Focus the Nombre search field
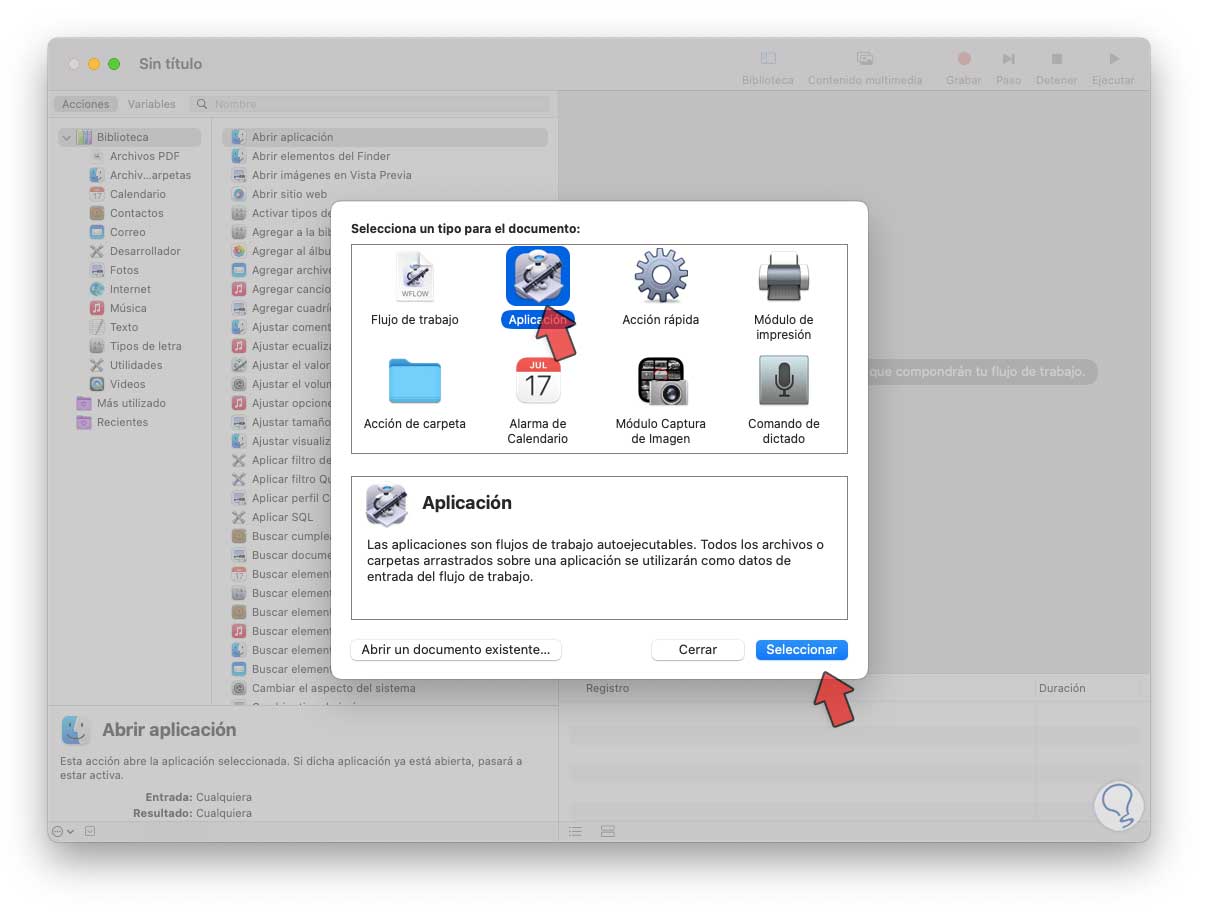 [369, 104]
